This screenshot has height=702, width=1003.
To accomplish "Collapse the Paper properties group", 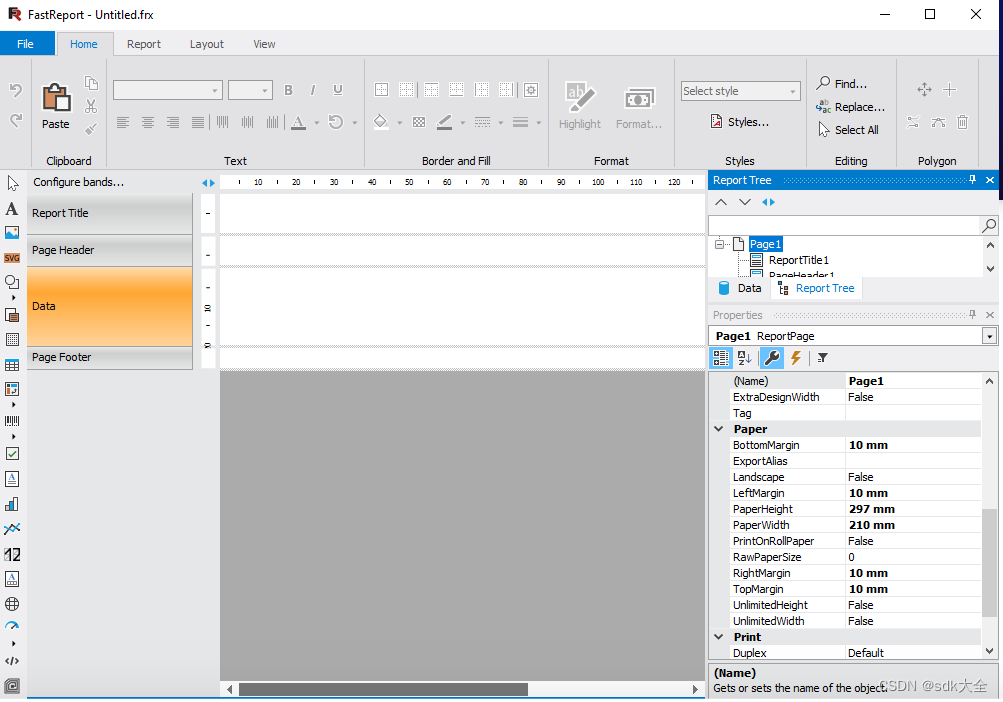I will coord(719,428).
